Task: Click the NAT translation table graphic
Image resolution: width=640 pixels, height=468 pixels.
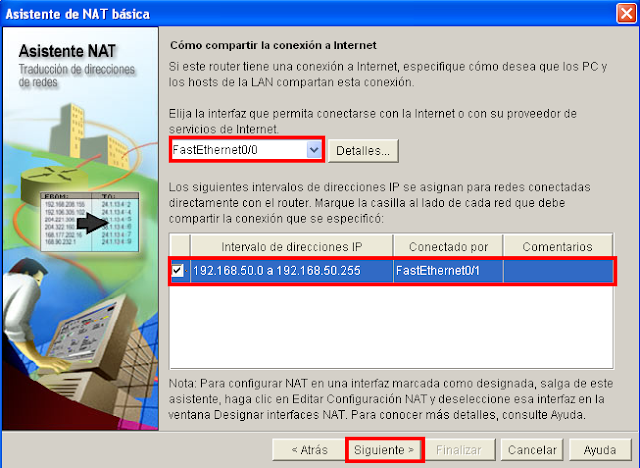Action: click(90, 222)
